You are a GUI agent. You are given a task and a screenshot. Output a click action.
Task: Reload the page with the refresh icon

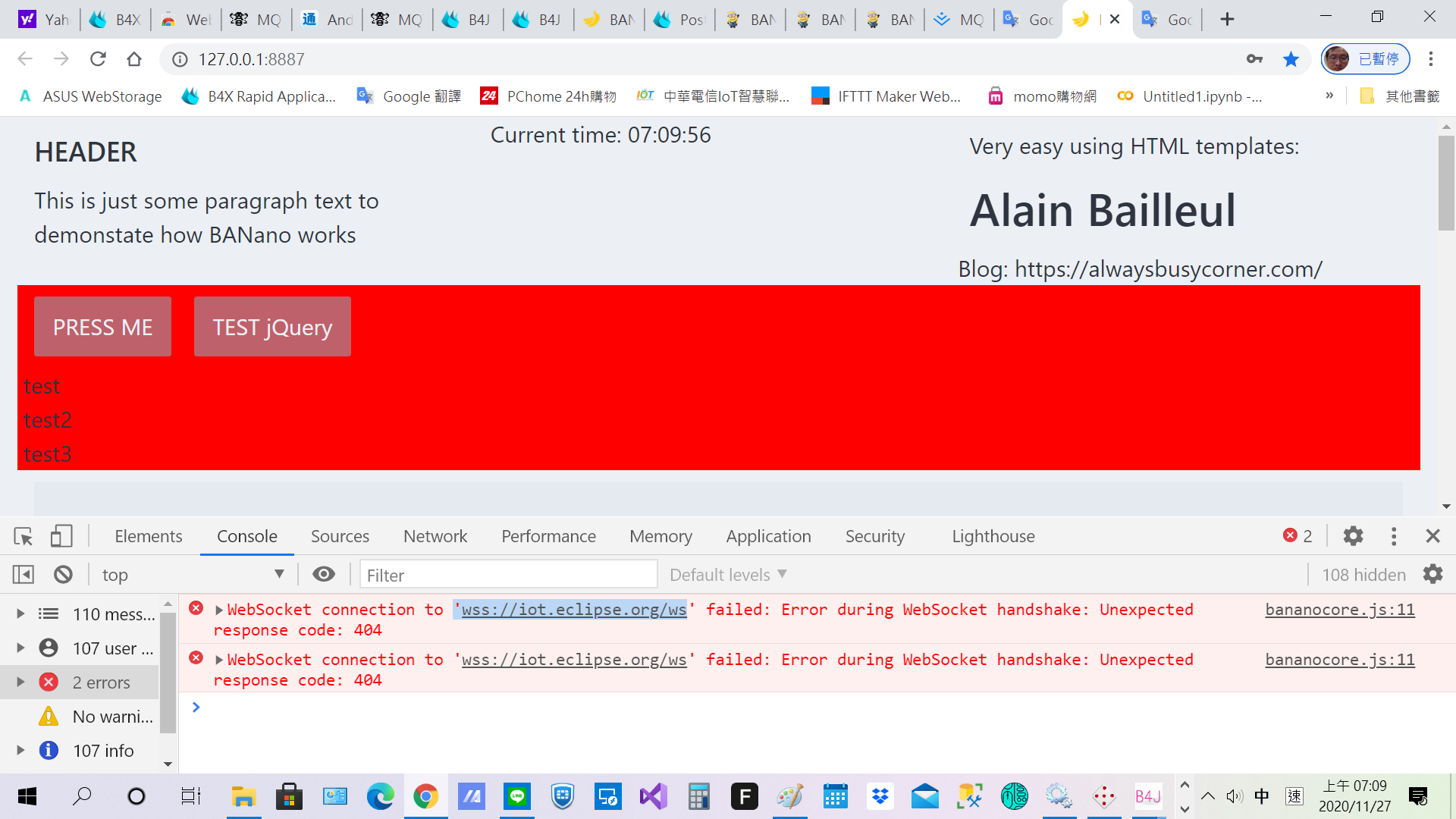pyautogui.click(x=98, y=59)
